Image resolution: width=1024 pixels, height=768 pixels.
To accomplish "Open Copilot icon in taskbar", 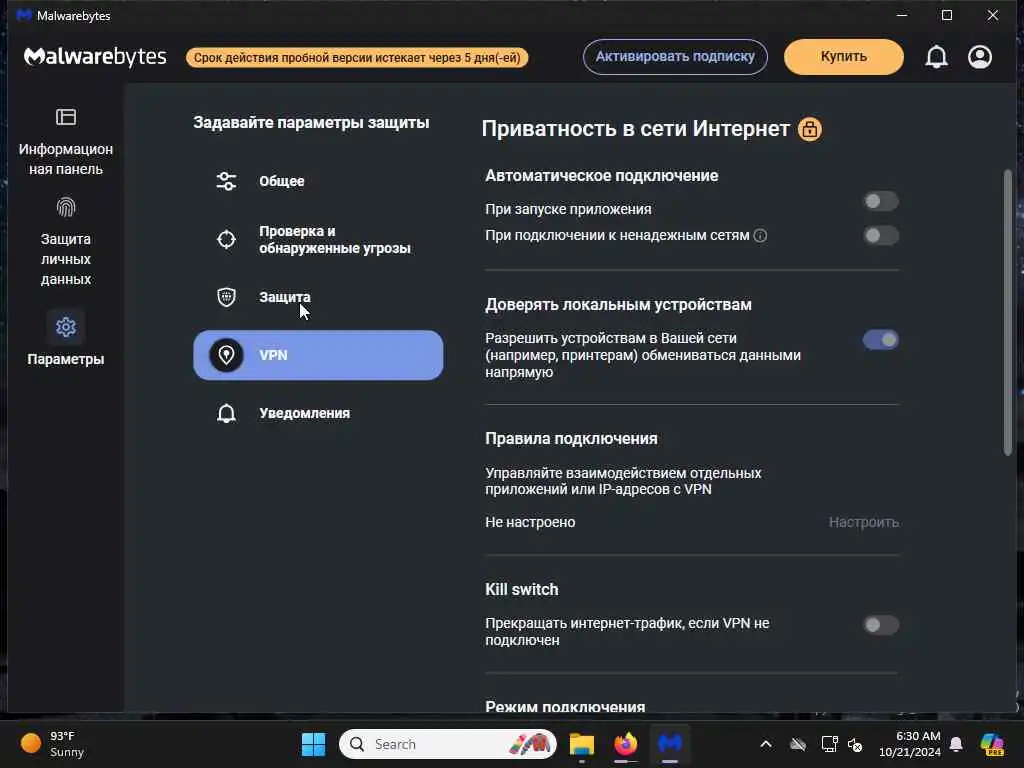I will [x=992, y=744].
